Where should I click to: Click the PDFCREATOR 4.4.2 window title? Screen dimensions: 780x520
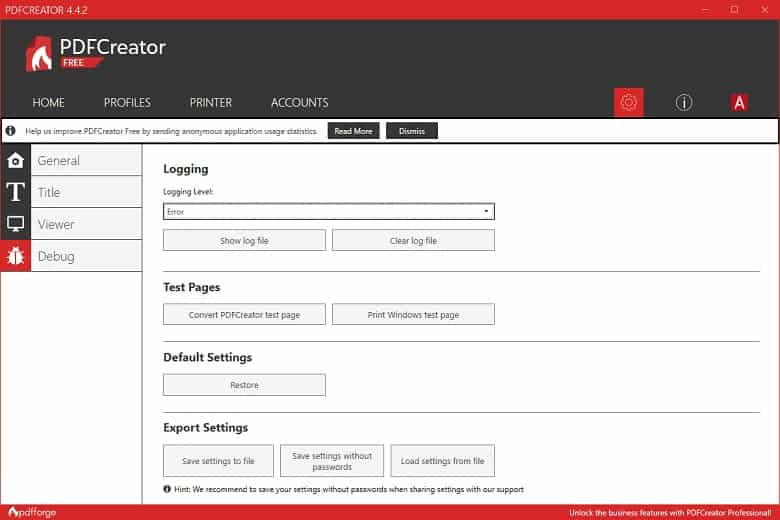click(46, 10)
